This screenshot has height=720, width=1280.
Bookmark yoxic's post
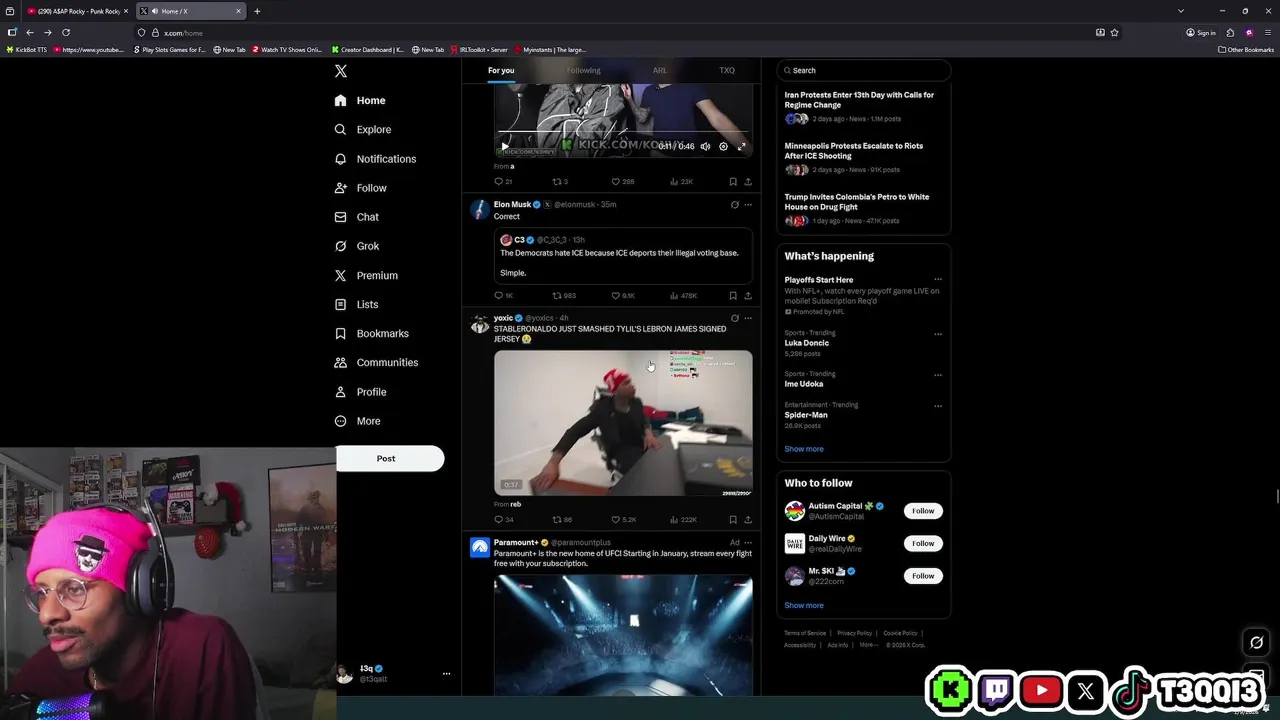tap(733, 519)
